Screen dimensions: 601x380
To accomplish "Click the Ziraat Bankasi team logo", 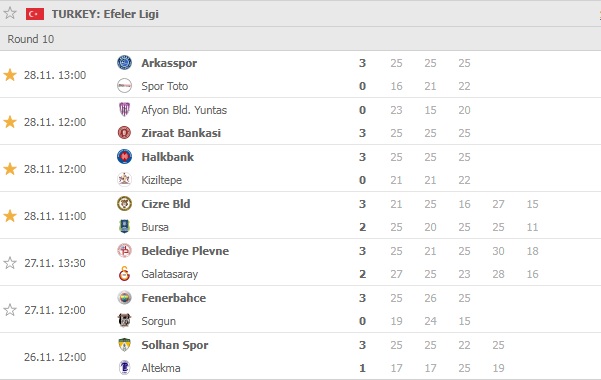I will point(124,133).
